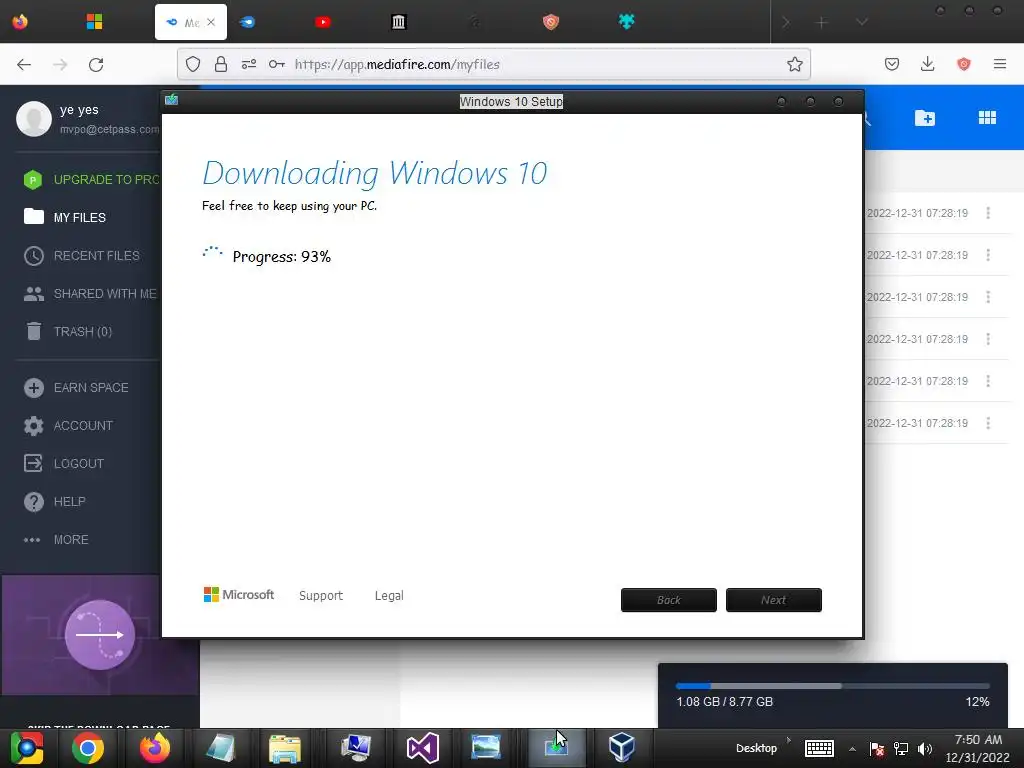Switch to the YouTube tab
The image size is (1024, 768).
(323, 22)
